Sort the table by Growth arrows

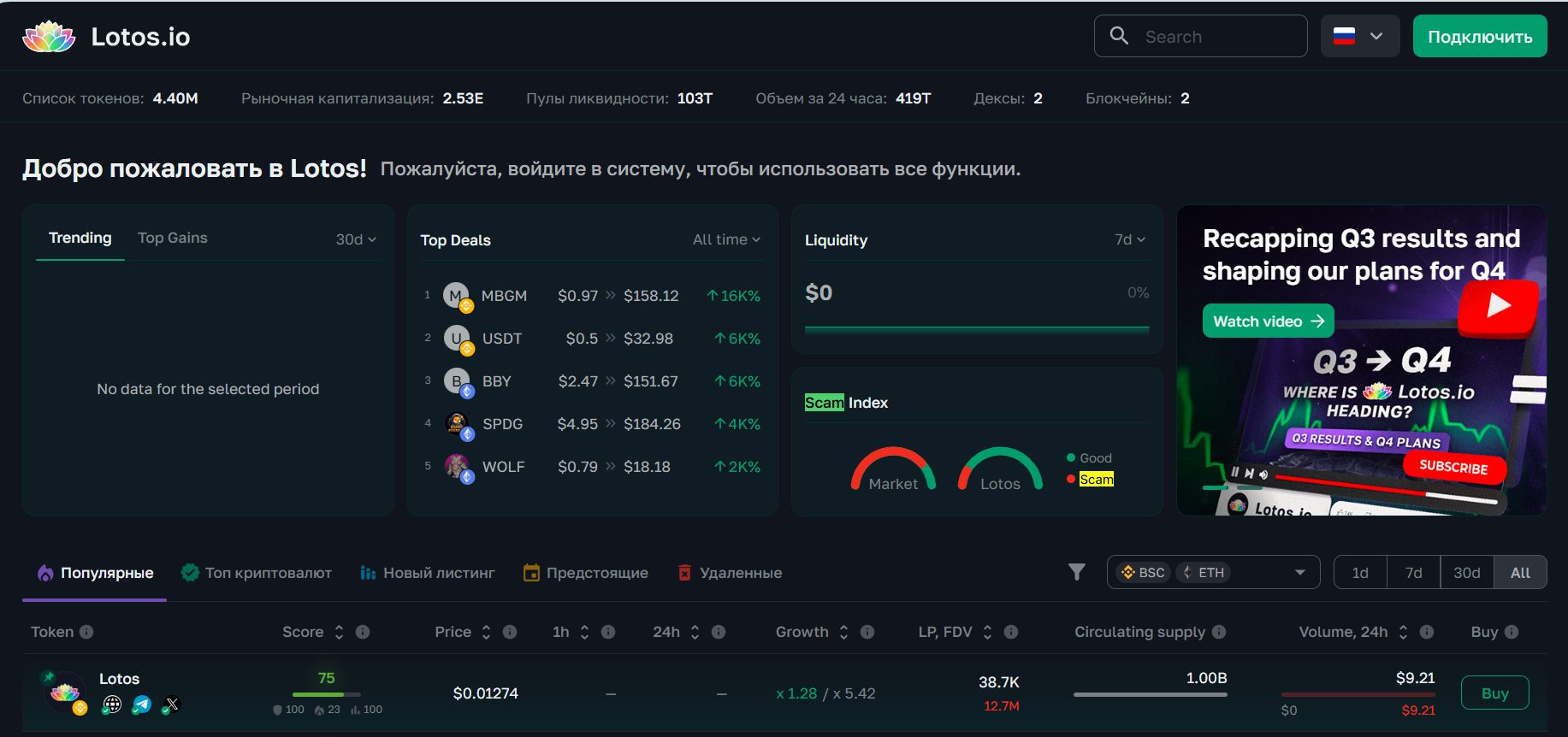point(843,632)
